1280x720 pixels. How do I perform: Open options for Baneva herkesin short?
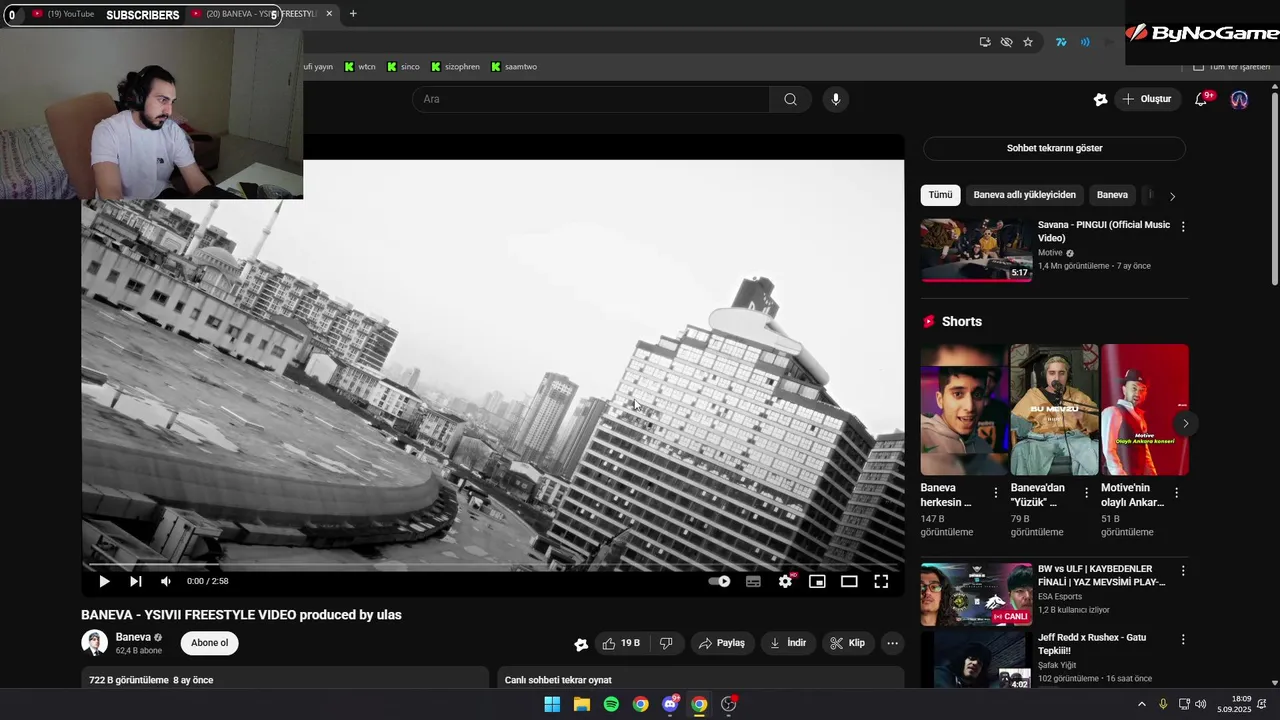[995, 493]
